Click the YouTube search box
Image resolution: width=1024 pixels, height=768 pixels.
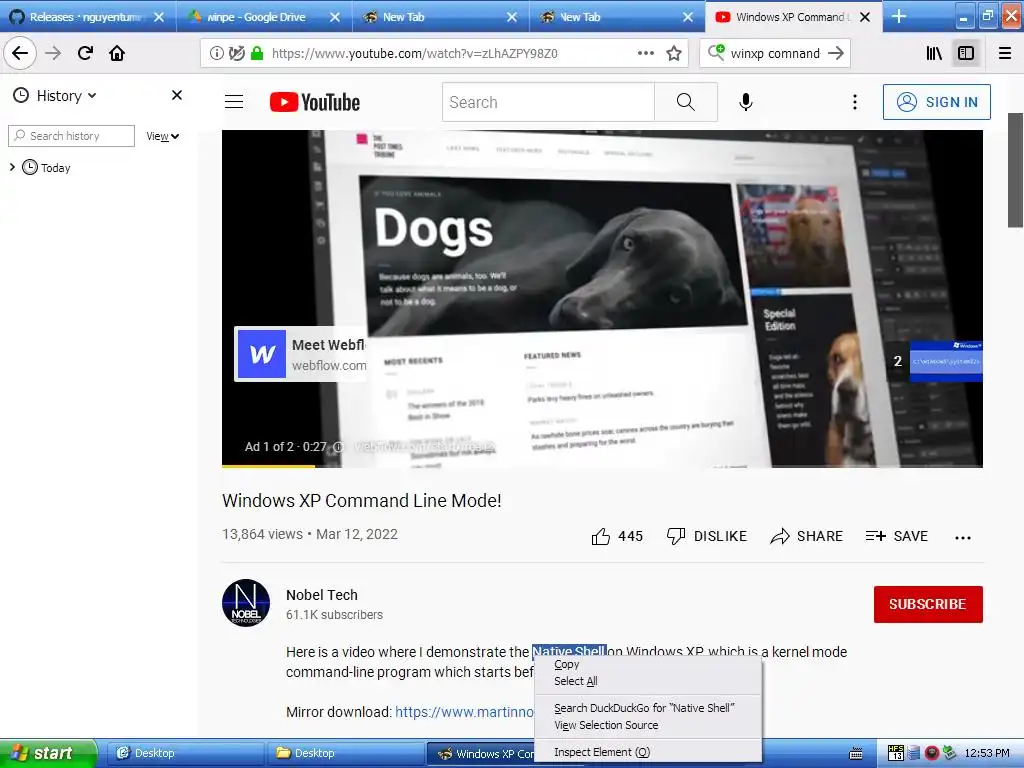coord(548,102)
